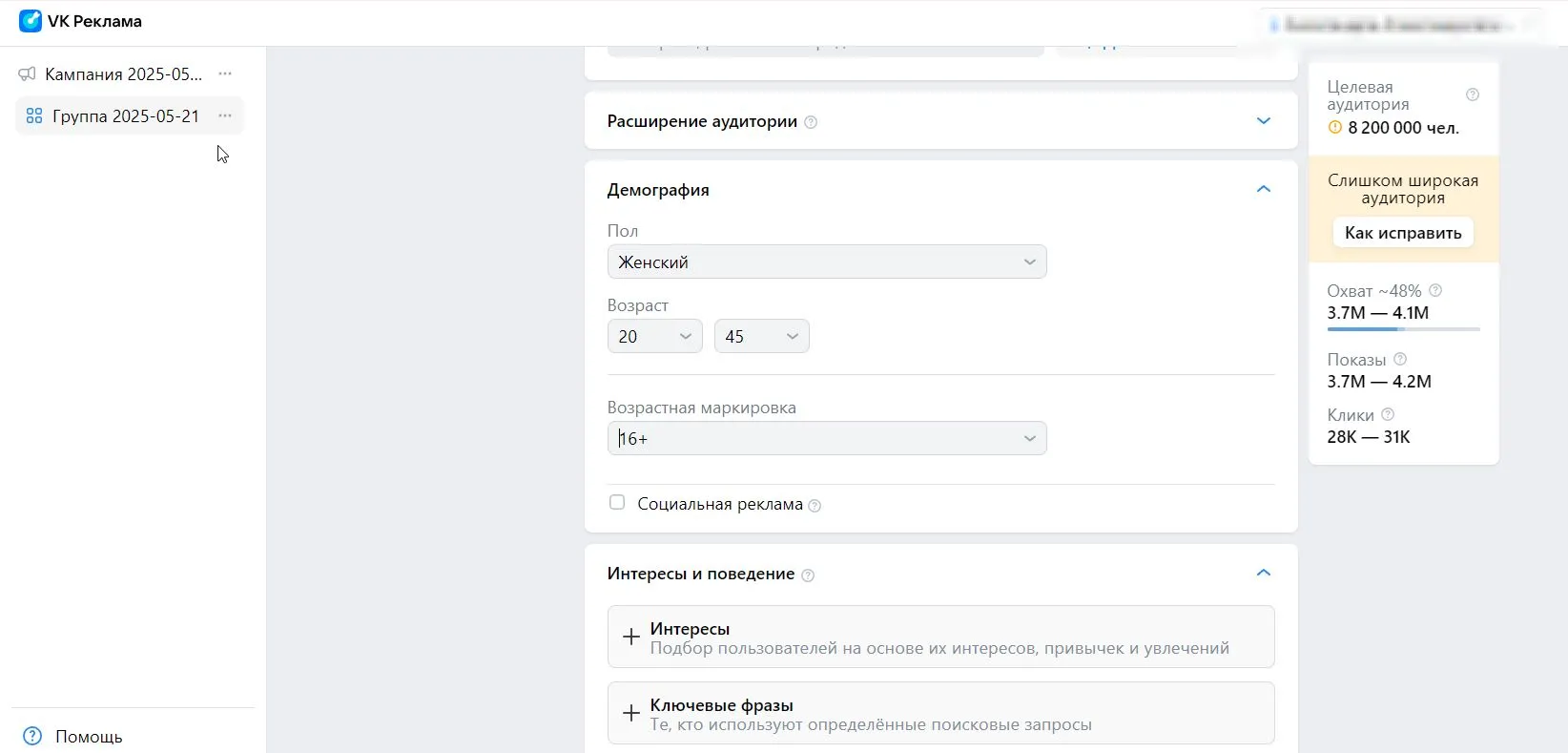Select Кампания 2025-05 in the sidebar
This screenshot has width=1568, height=753.
point(123,73)
